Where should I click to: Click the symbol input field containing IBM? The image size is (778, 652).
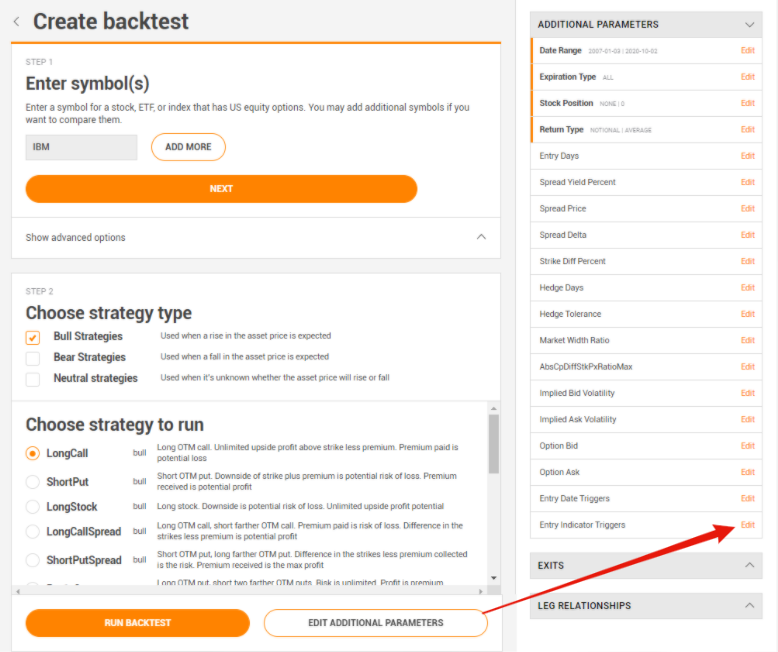(x=81, y=147)
